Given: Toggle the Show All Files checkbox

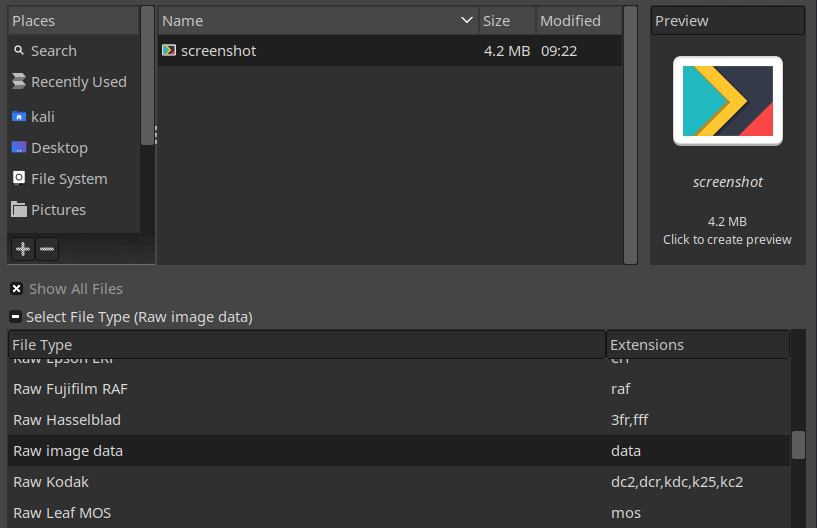Looking at the screenshot, I should [17, 289].
